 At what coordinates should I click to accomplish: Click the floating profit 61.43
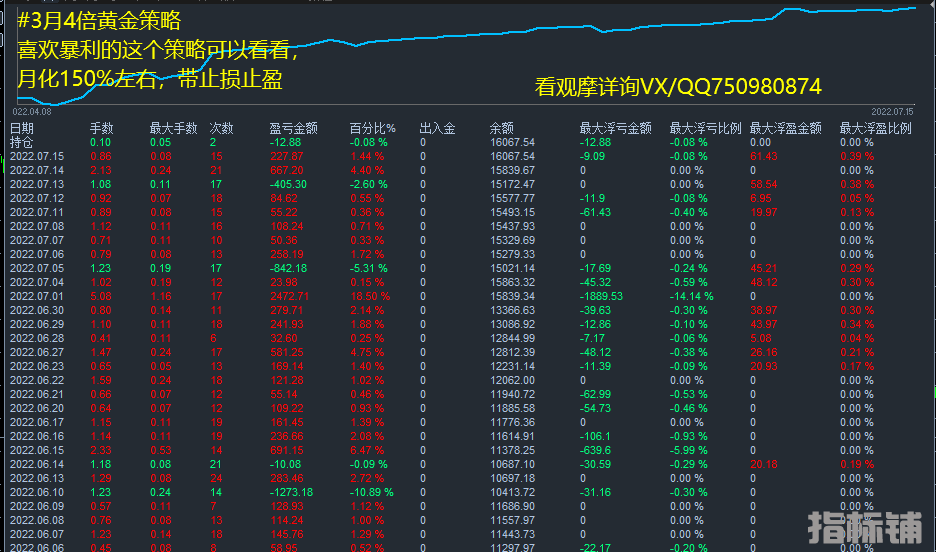[763, 156]
